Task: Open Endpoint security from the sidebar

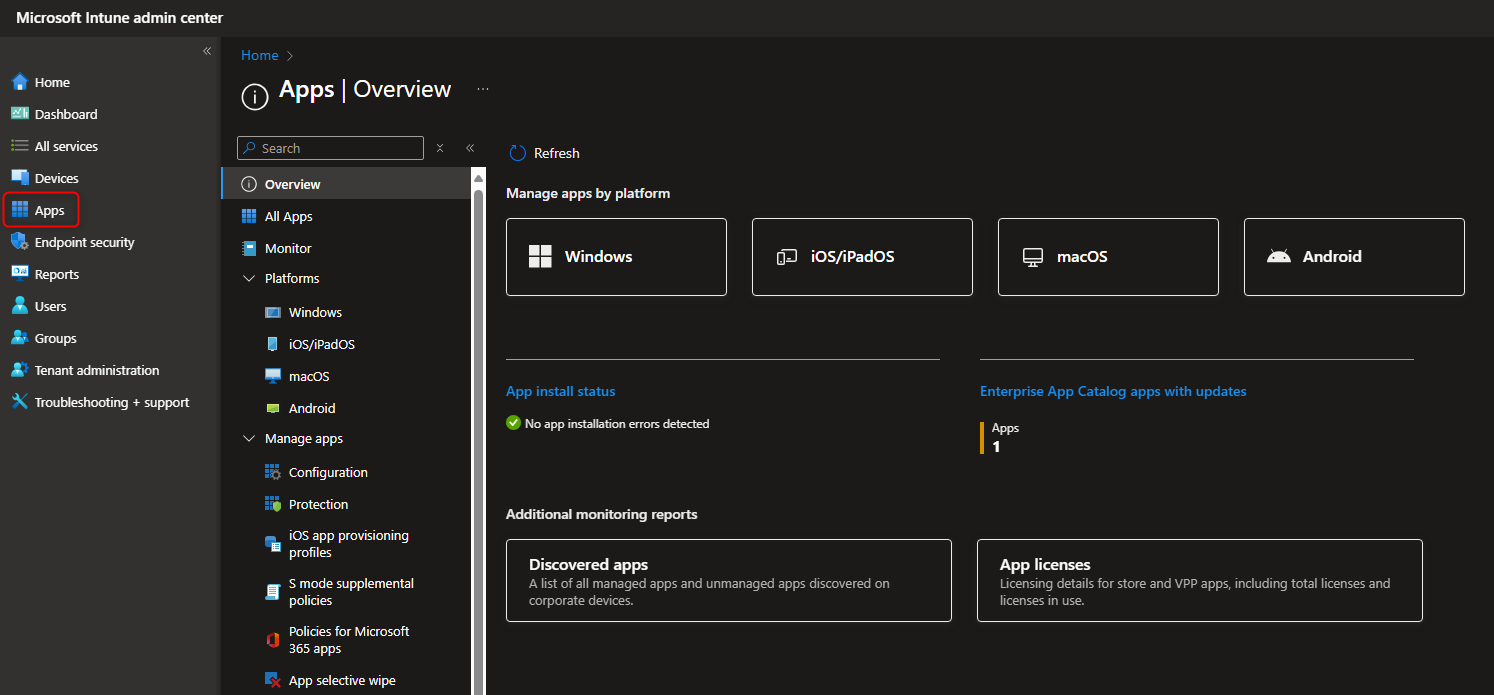Action: (84, 242)
